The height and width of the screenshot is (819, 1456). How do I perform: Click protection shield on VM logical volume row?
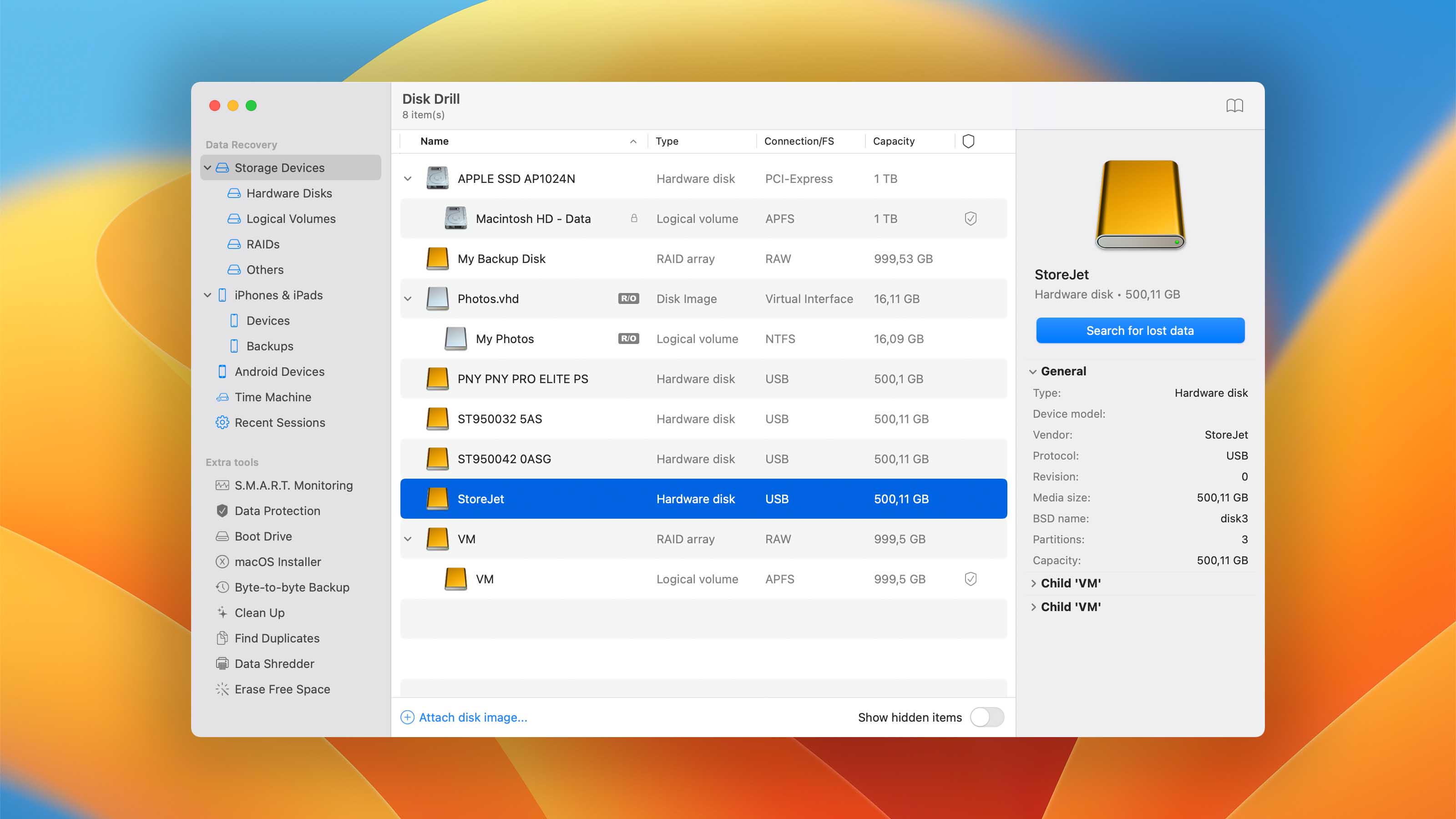[x=971, y=579]
